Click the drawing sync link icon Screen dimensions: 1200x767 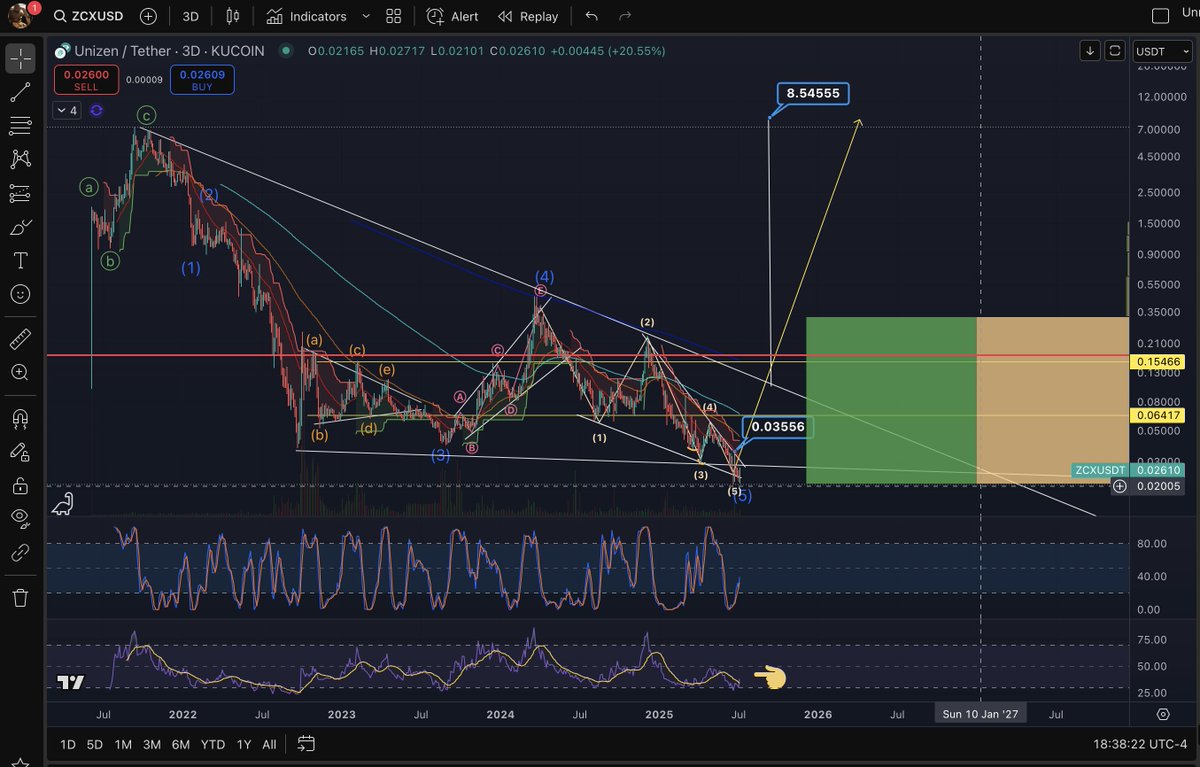(19, 552)
